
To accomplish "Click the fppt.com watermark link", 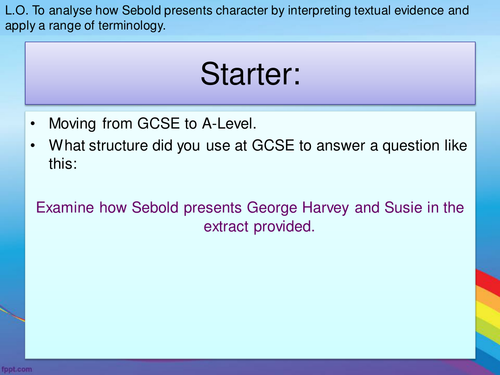I will click(x=17, y=369).
